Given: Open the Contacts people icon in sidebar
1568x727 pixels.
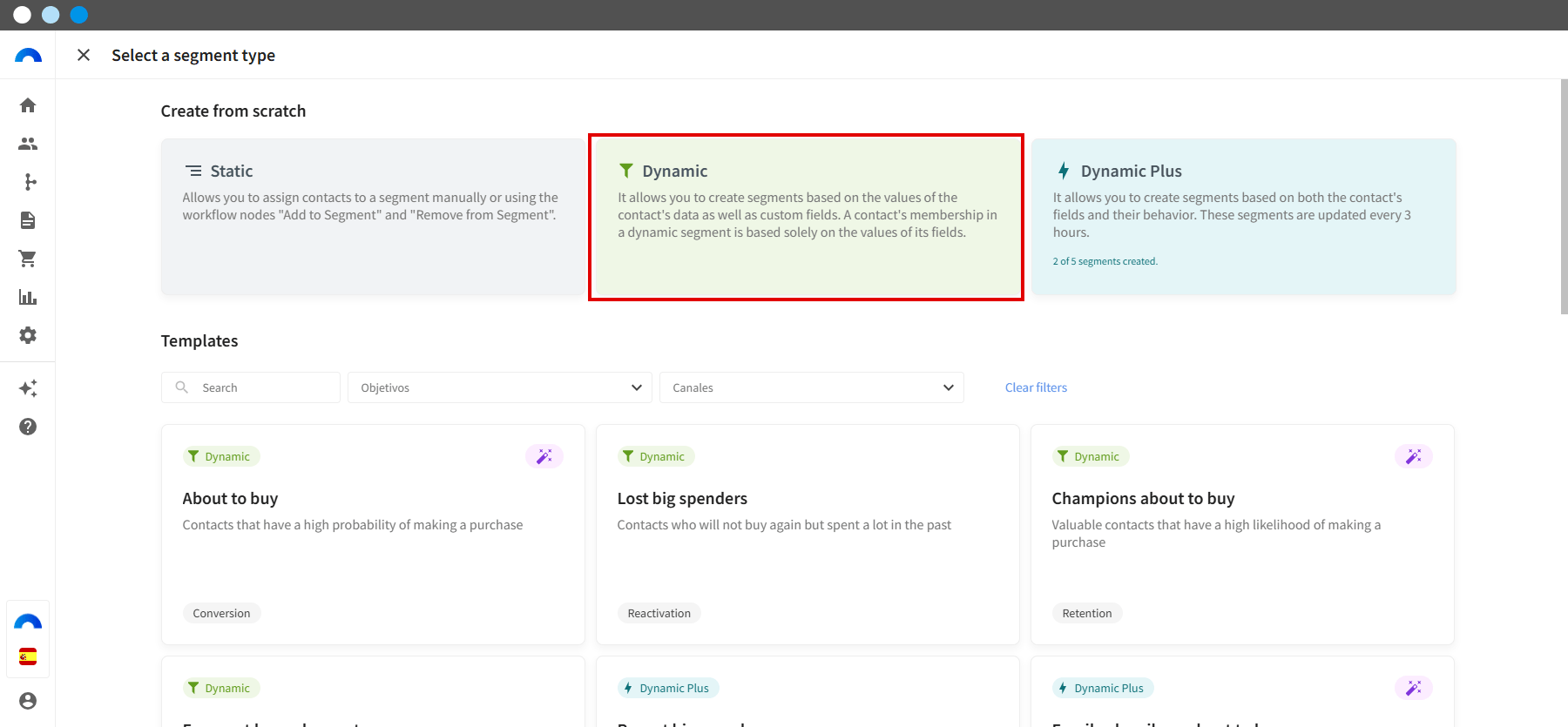Looking at the screenshot, I should tap(28, 144).
